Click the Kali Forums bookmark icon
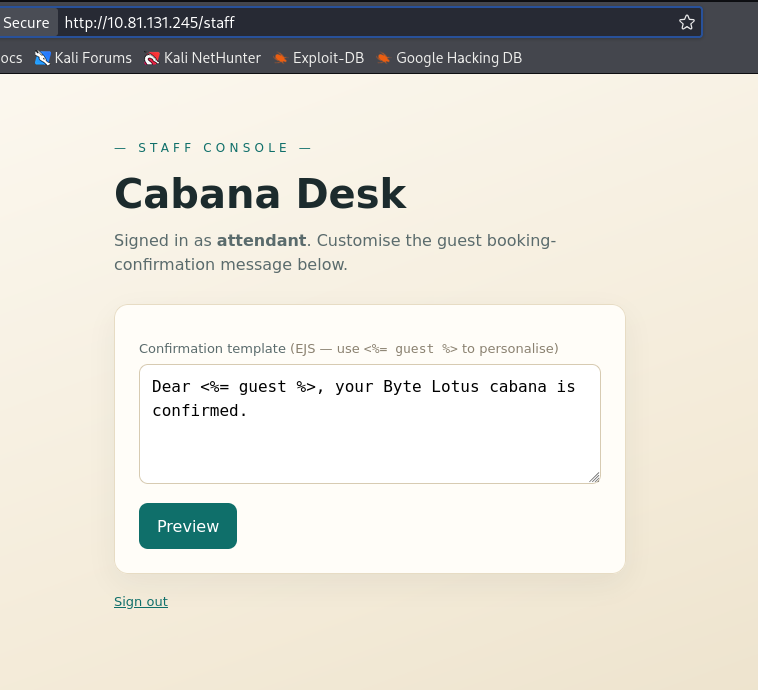Viewport: 758px width, 690px height. point(42,58)
